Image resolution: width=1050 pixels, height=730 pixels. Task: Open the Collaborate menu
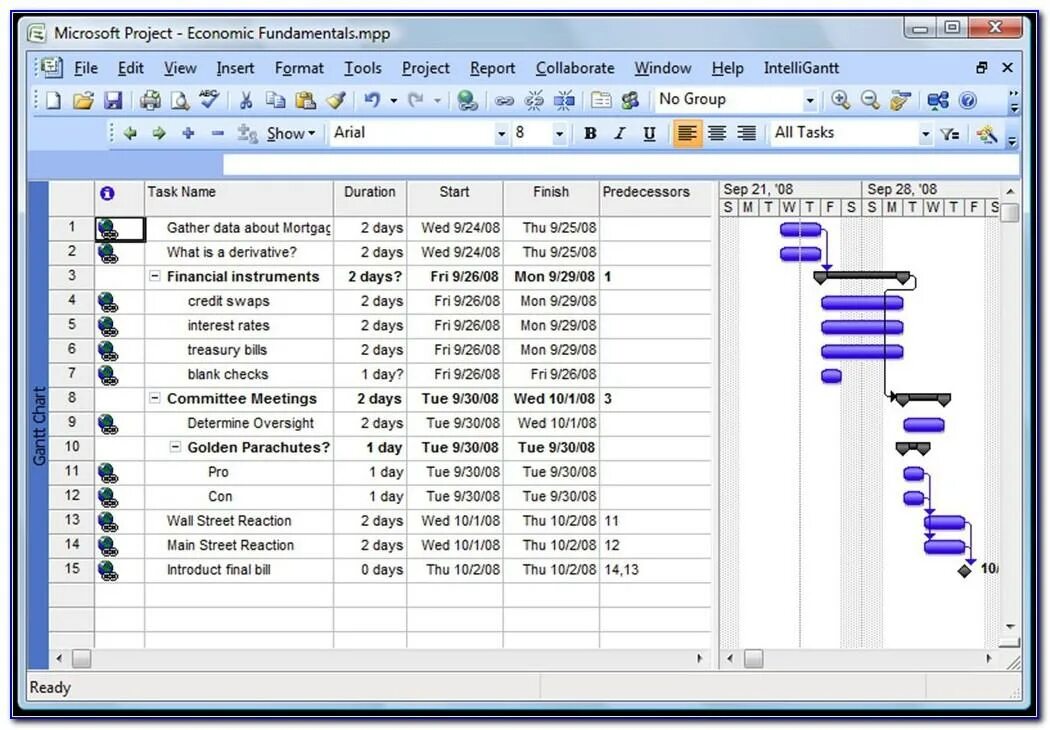575,68
